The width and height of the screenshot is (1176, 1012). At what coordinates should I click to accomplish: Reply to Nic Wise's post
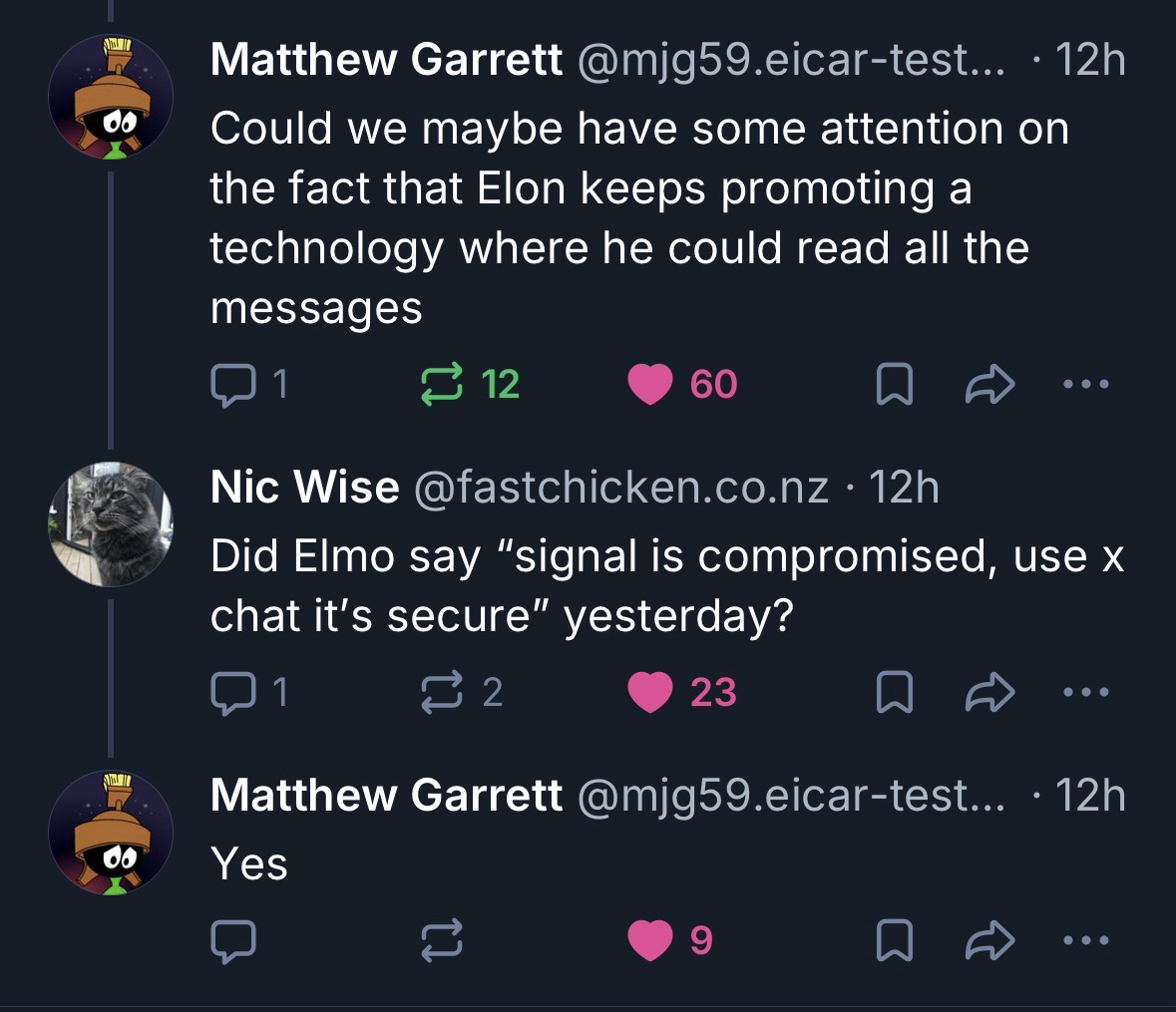[x=233, y=692]
